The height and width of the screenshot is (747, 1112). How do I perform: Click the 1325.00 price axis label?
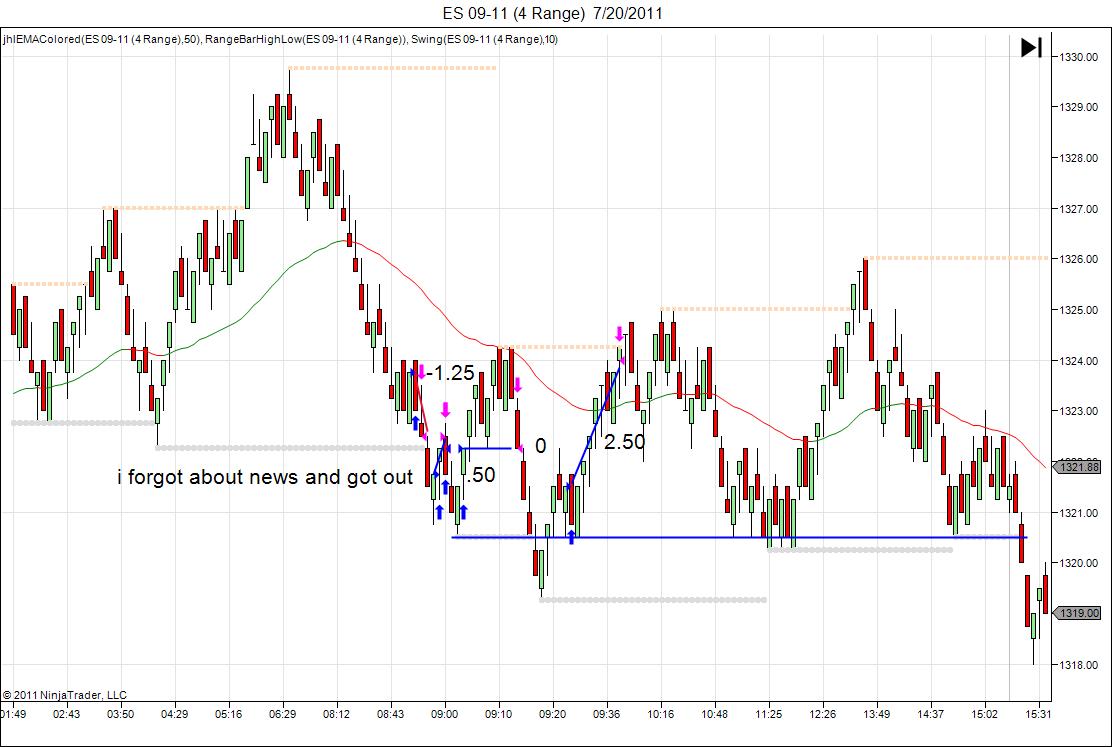(1078, 310)
